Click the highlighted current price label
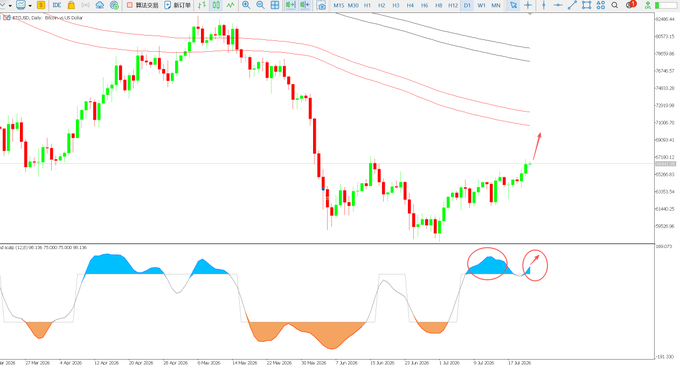The image size is (680, 365). 665,164
